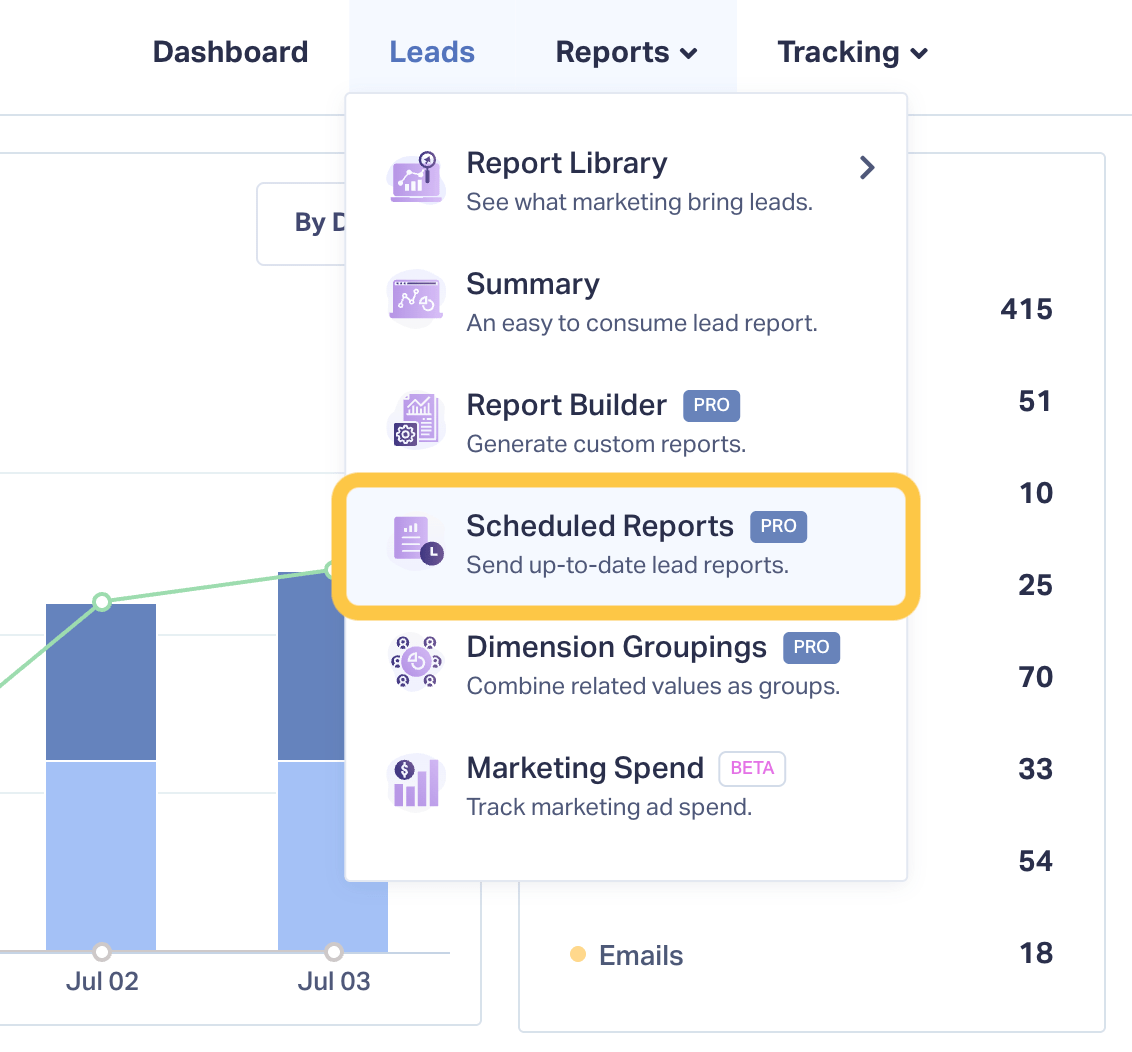The width and height of the screenshot is (1132, 1052).
Task: Select Scheduled Reports menu entry
Action: click(x=626, y=546)
